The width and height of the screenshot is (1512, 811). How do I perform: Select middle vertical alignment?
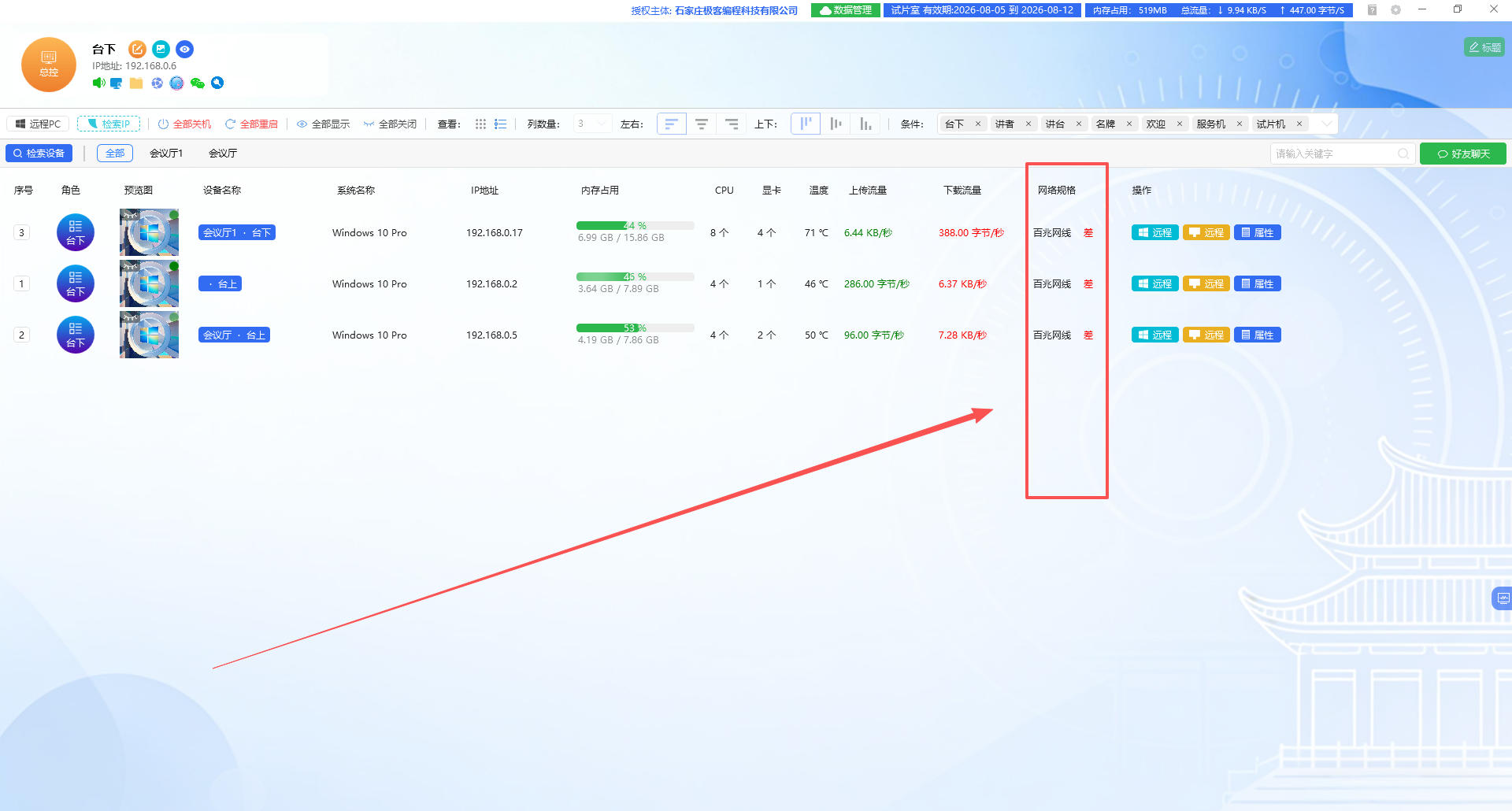[x=836, y=124]
